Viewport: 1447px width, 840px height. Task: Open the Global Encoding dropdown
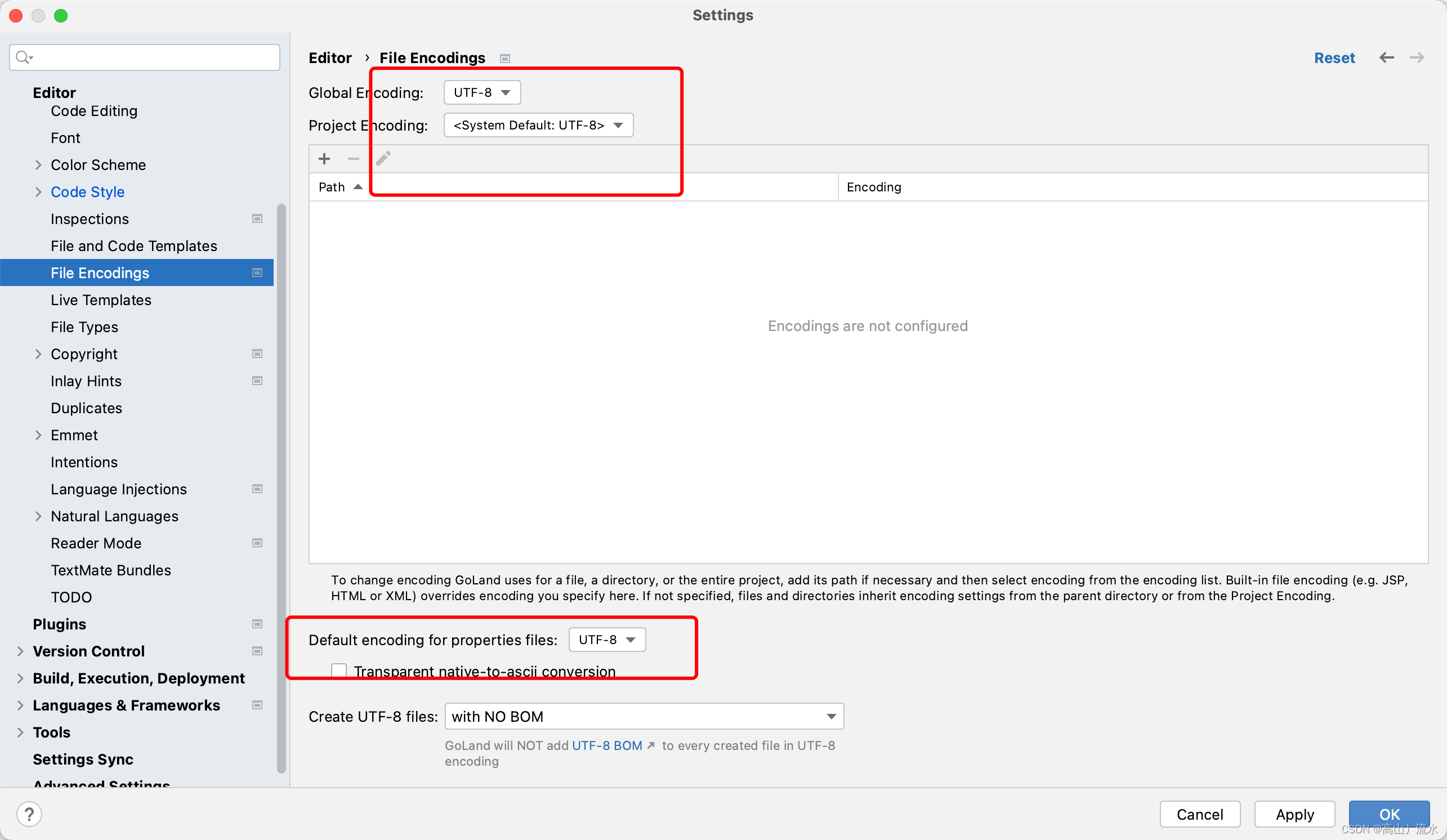482,92
